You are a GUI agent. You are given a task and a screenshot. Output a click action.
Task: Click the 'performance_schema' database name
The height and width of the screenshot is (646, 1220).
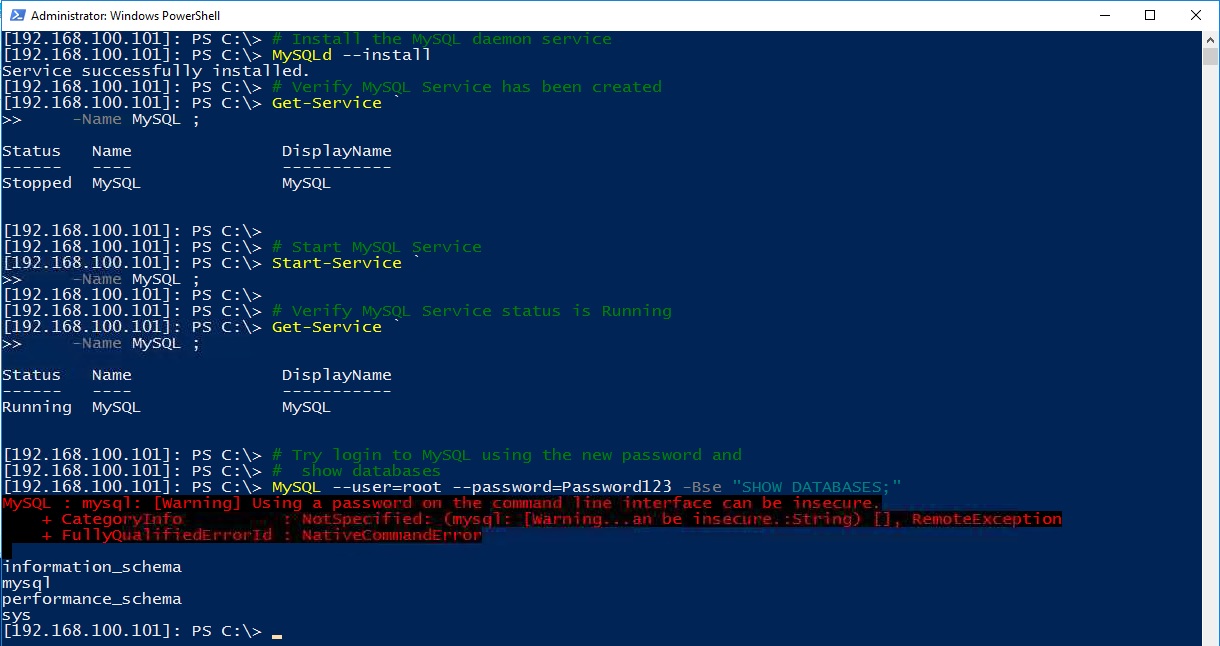[x=92, y=599]
